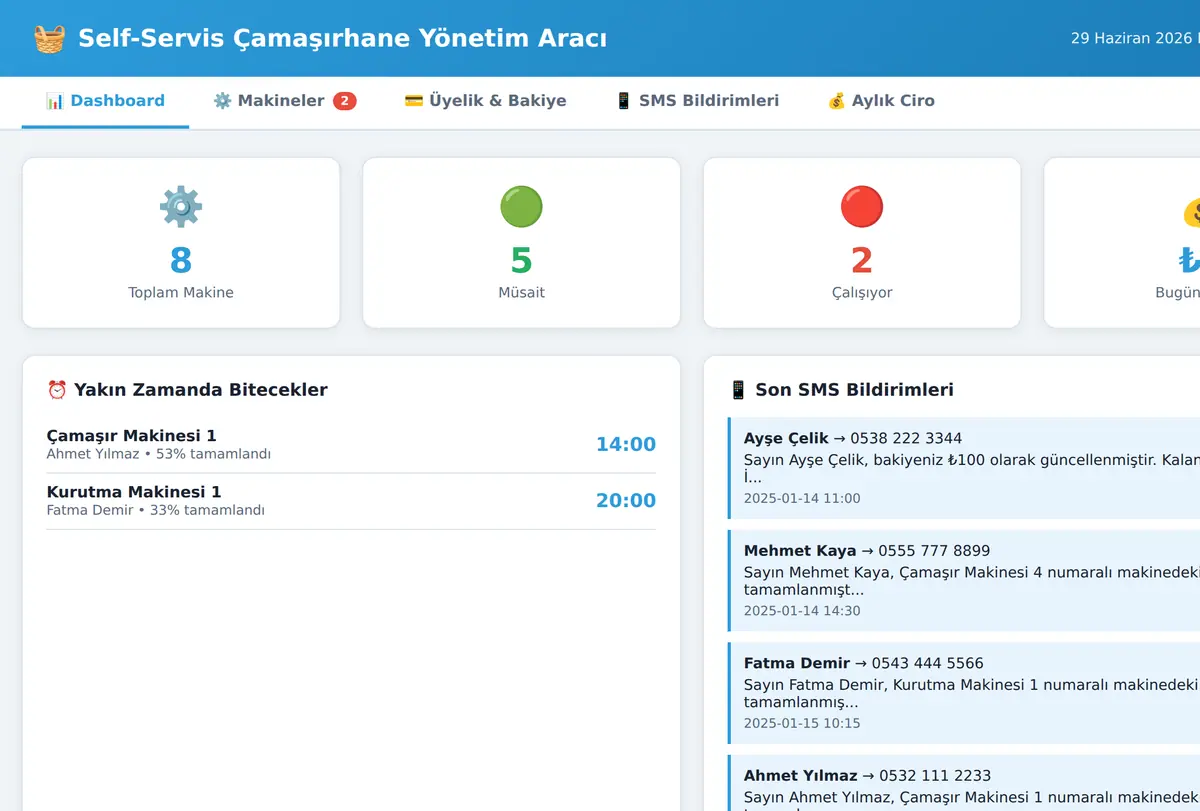The image size is (1200, 811).
Task: Open the Fatma Demir SMS notification
Action: point(965,693)
